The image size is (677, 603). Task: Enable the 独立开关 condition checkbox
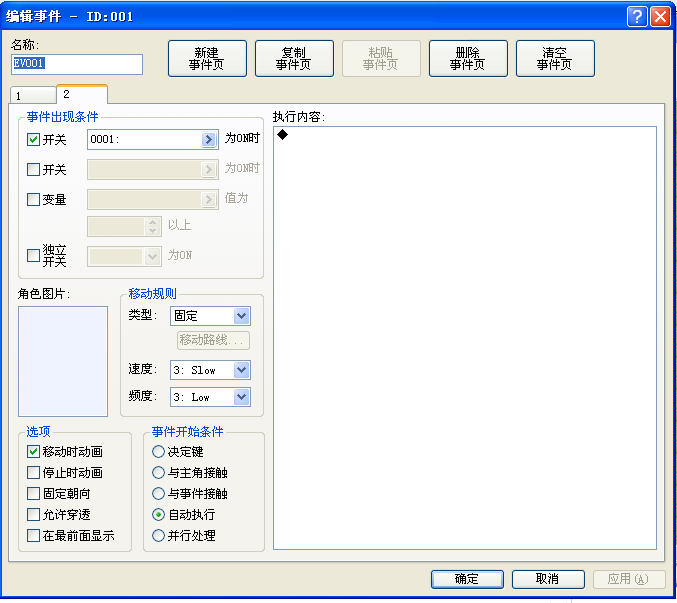click(x=33, y=256)
